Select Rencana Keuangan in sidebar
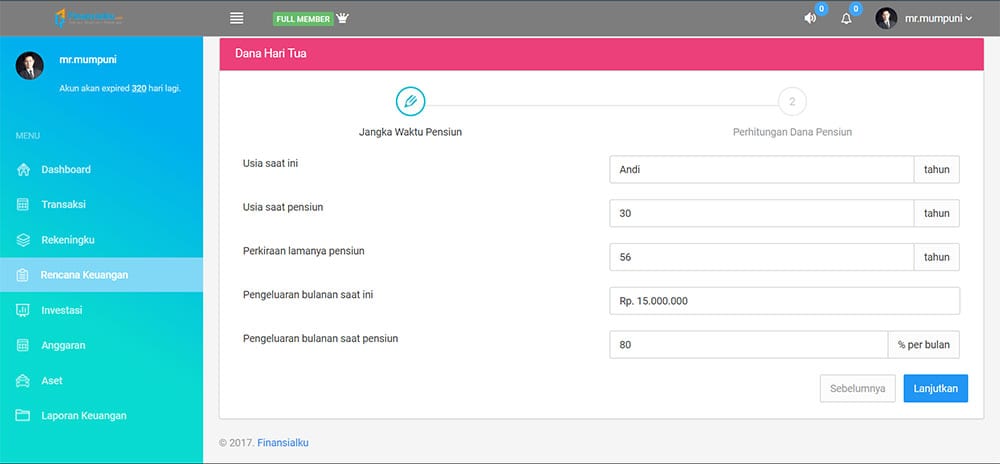This screenshot has width=1000, height=464. (84, 275)
